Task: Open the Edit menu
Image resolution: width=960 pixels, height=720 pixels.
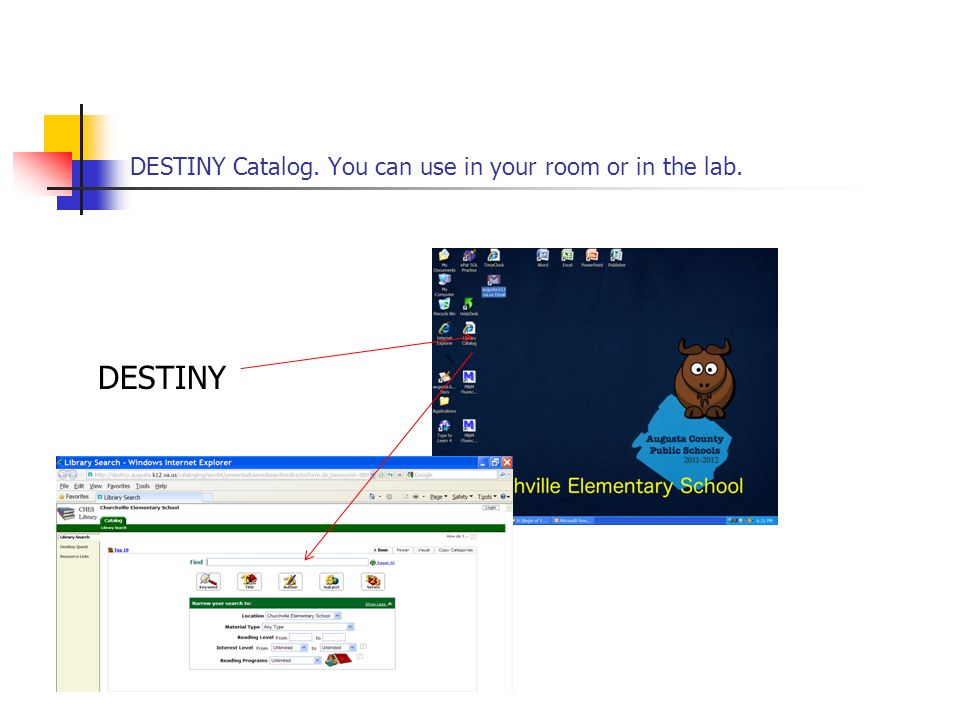Action: click(79, 486)
